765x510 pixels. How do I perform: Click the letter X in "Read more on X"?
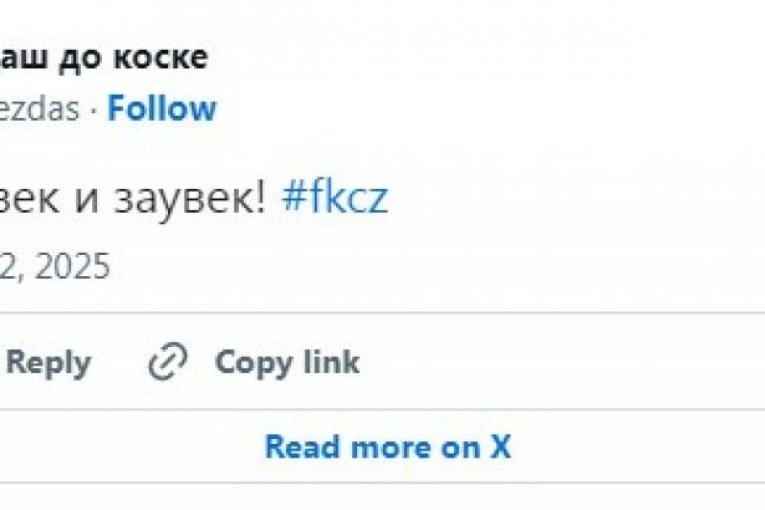[501, 446]
